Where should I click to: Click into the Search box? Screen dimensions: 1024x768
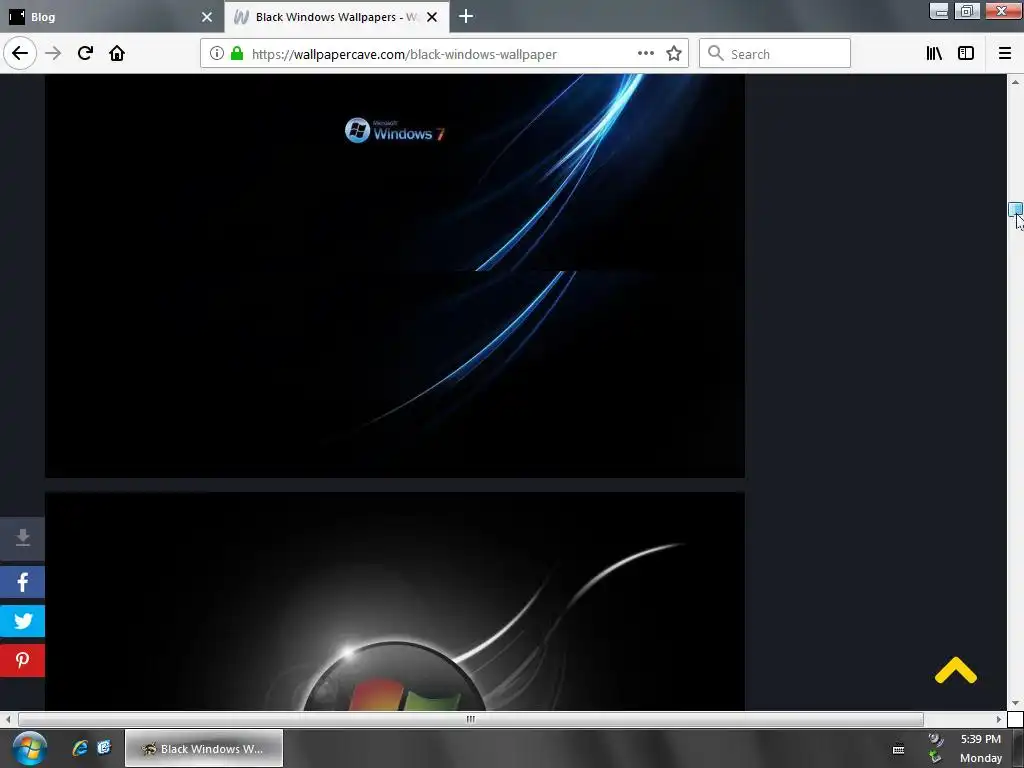pos(775,54)
